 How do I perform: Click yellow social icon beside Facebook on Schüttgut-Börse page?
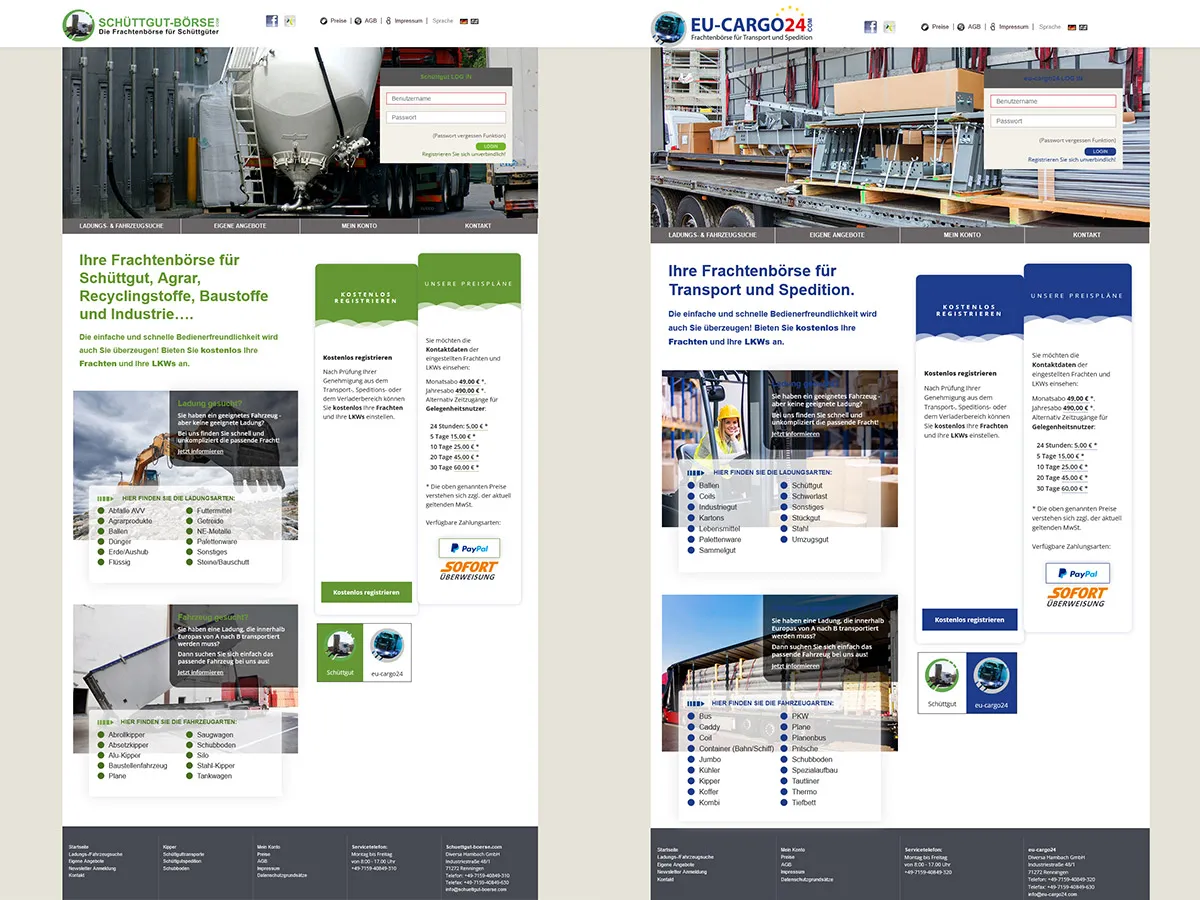290,20
